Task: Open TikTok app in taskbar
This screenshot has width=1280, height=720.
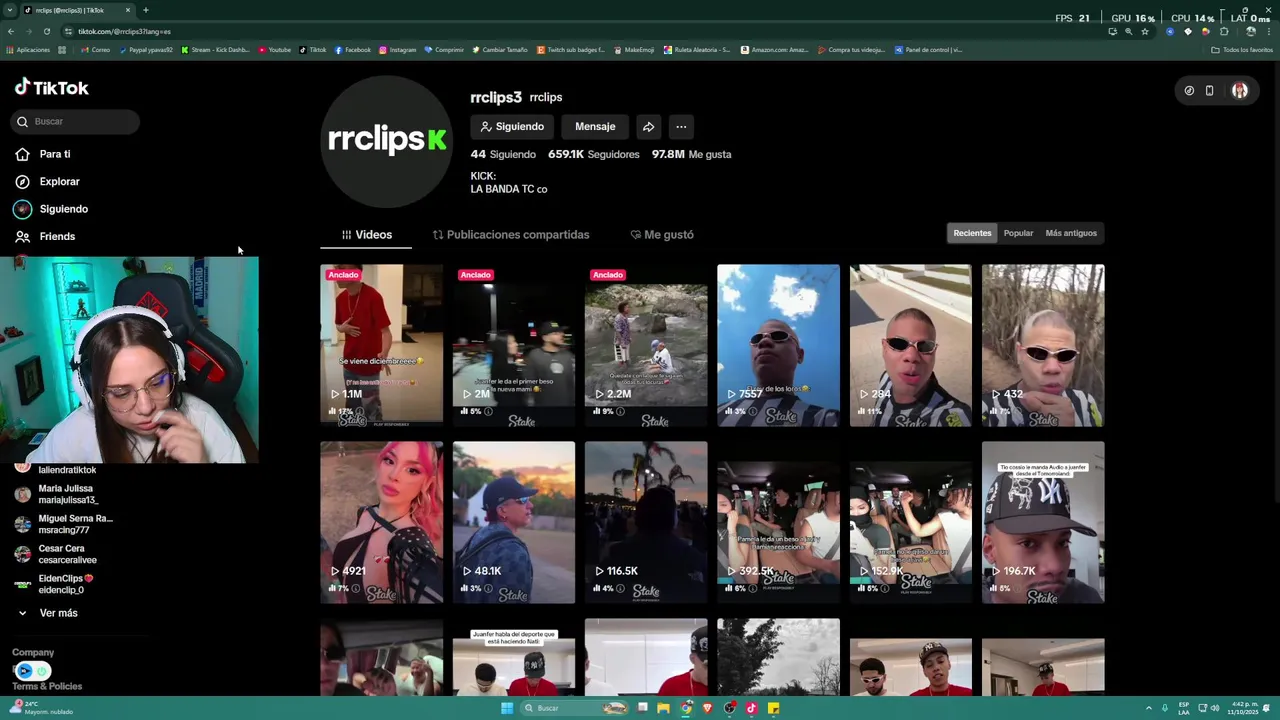Action: (x=752, y=708)
